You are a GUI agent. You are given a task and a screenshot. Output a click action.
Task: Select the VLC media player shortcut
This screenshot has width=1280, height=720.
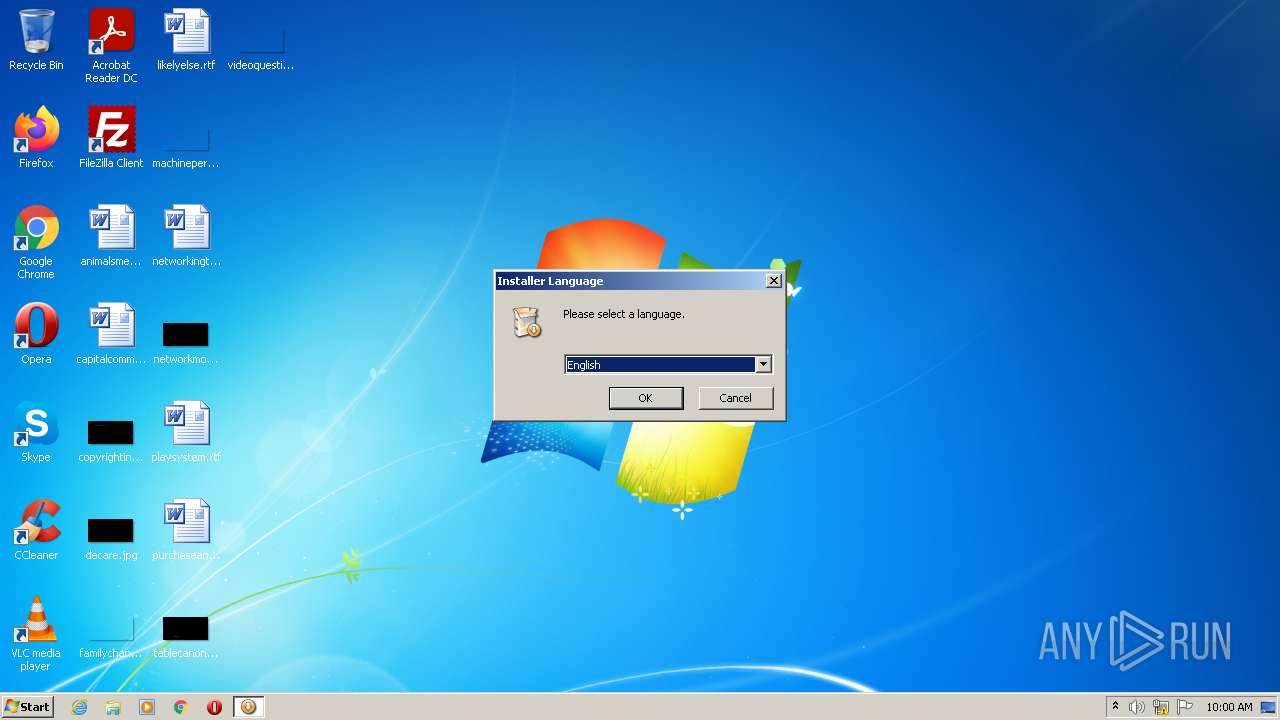tap(36, 635)
